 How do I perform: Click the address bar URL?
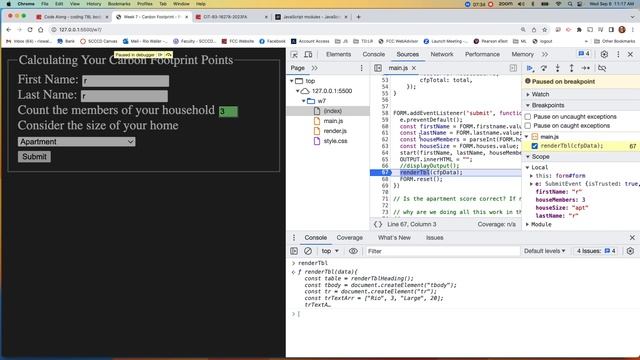(80, 29)
